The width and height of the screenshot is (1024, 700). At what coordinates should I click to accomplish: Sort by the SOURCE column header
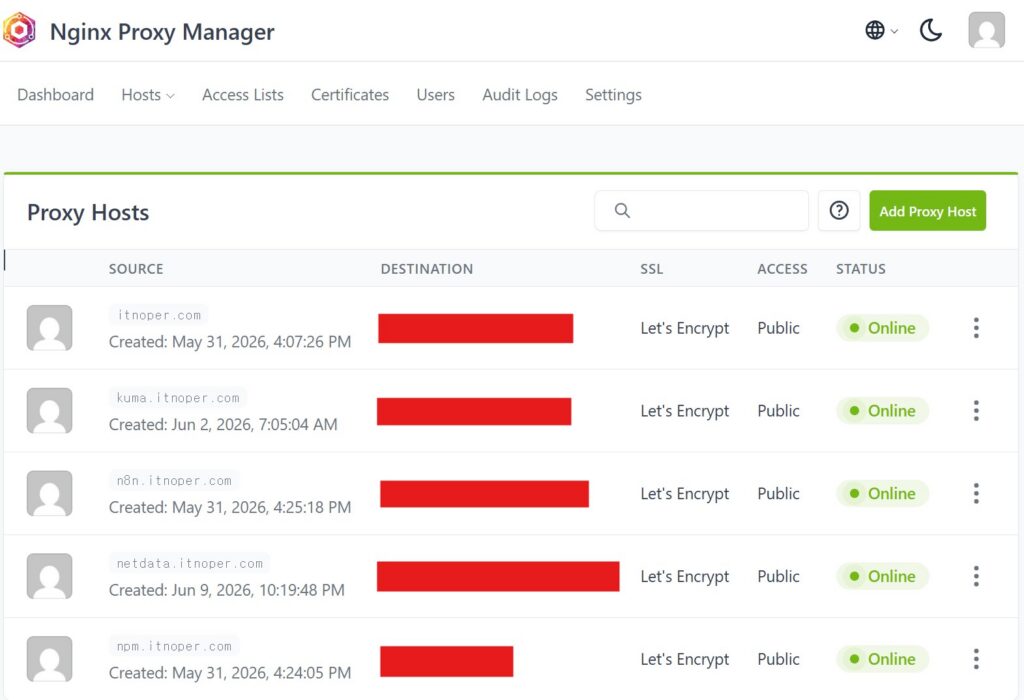[136, 268]
